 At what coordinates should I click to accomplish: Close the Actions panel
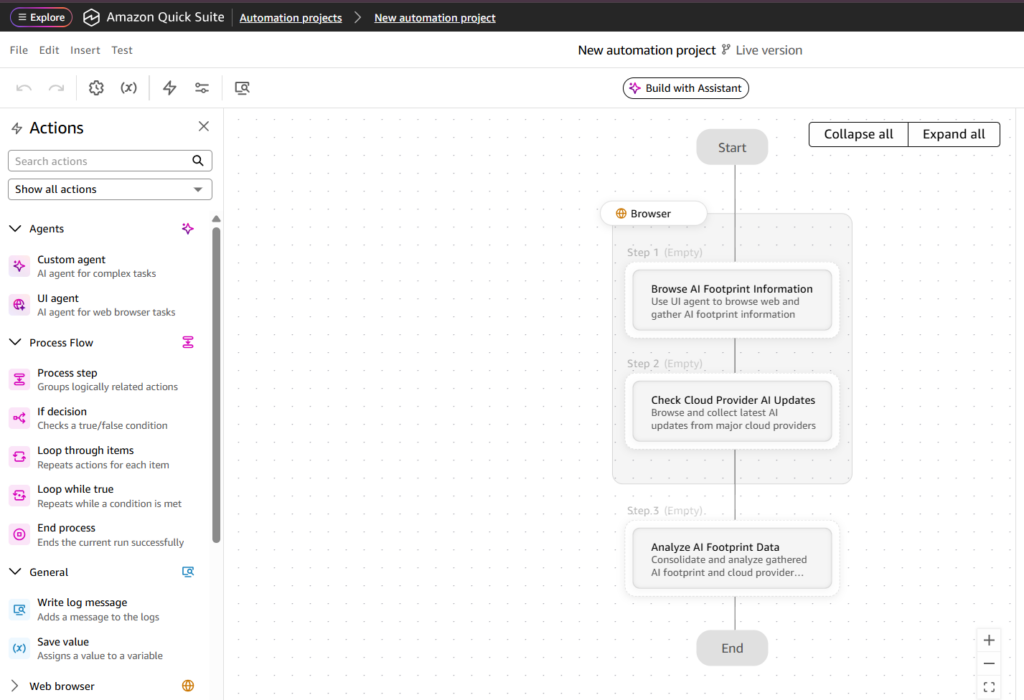coord(204,127)
